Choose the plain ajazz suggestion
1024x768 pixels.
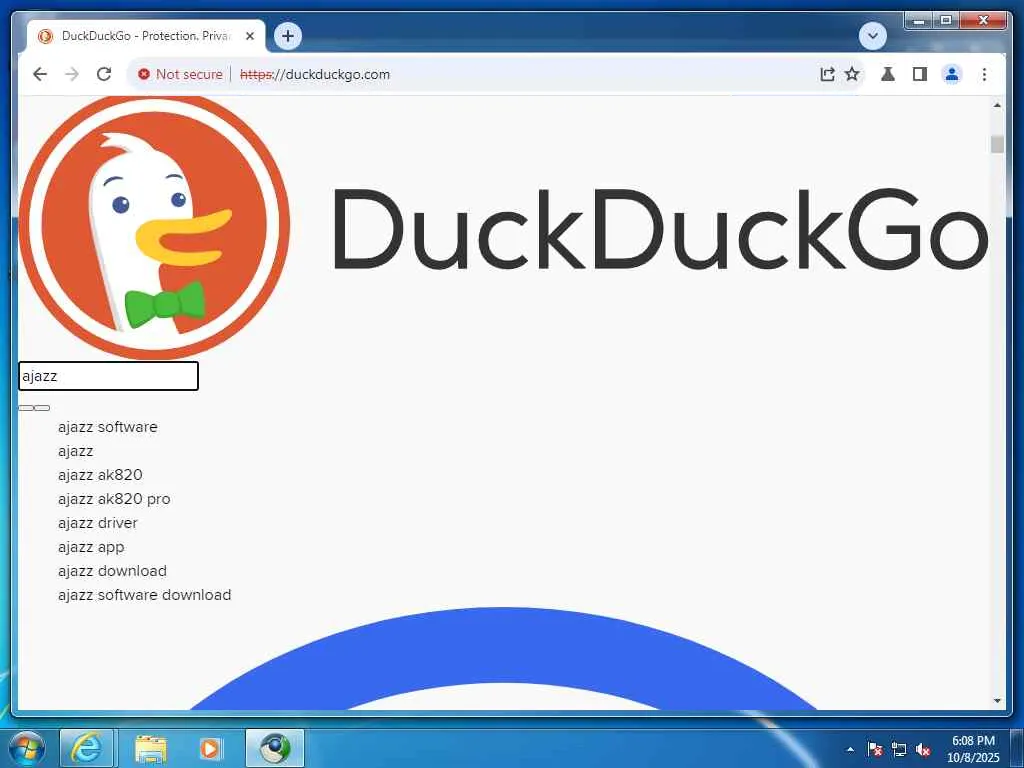[x=76, y=451]
